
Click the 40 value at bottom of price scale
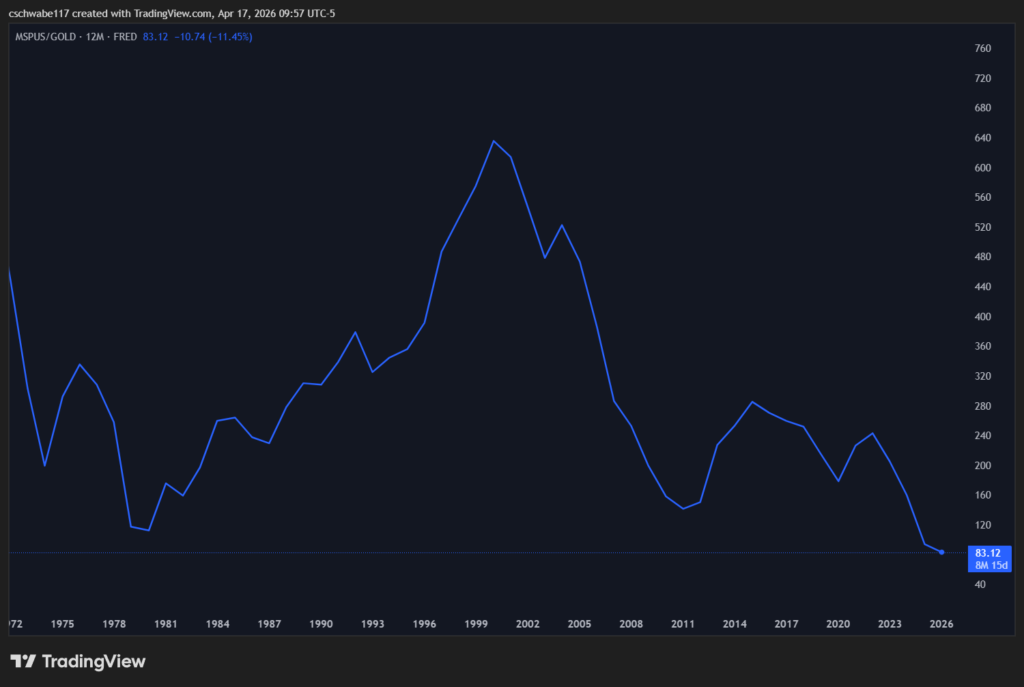tap(980, 583)
